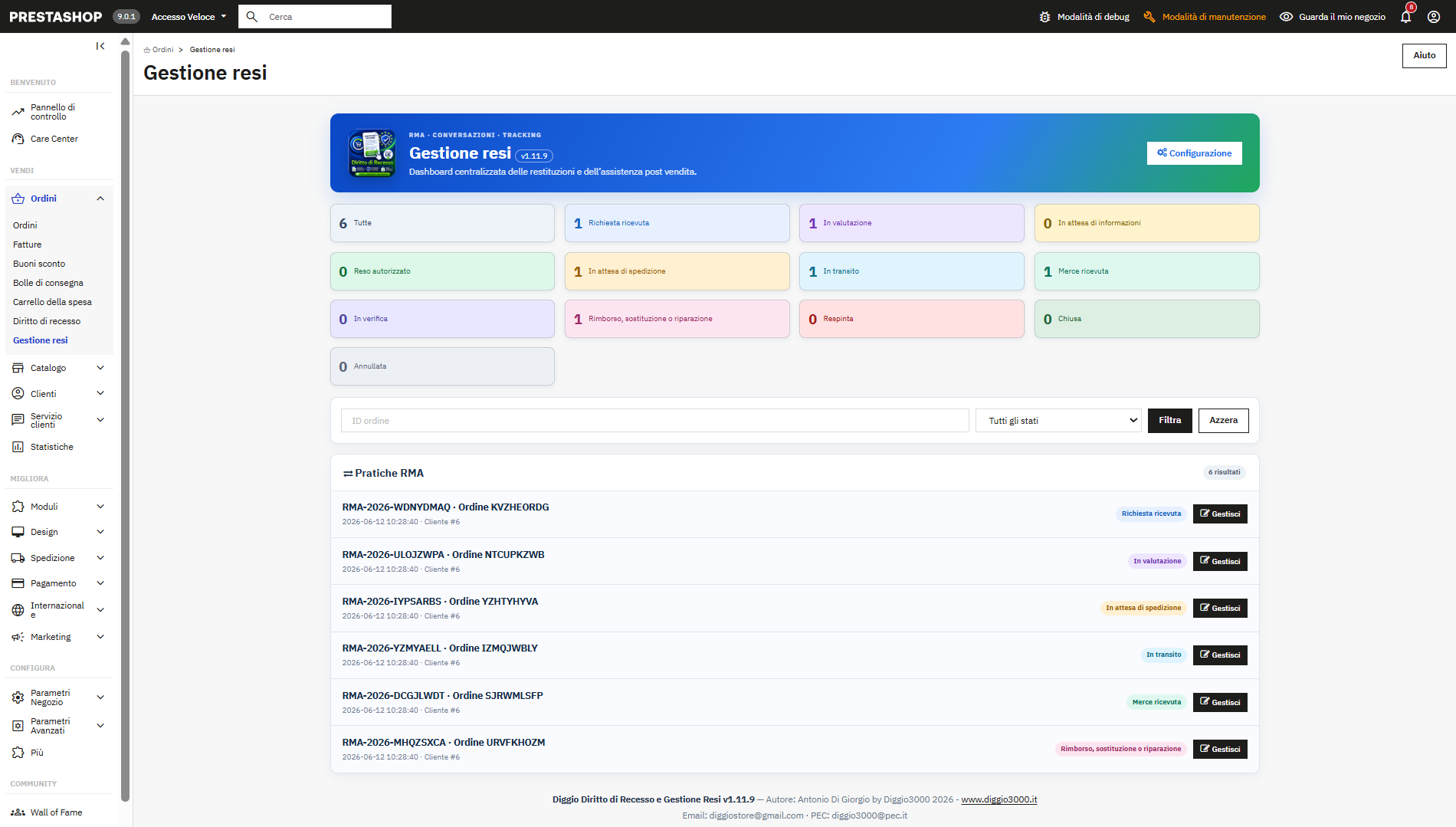Manage RMA-2026-MHQZSXCA with Gestisci
This screenshot has height=827, width=1456.
coord(1220,750)
